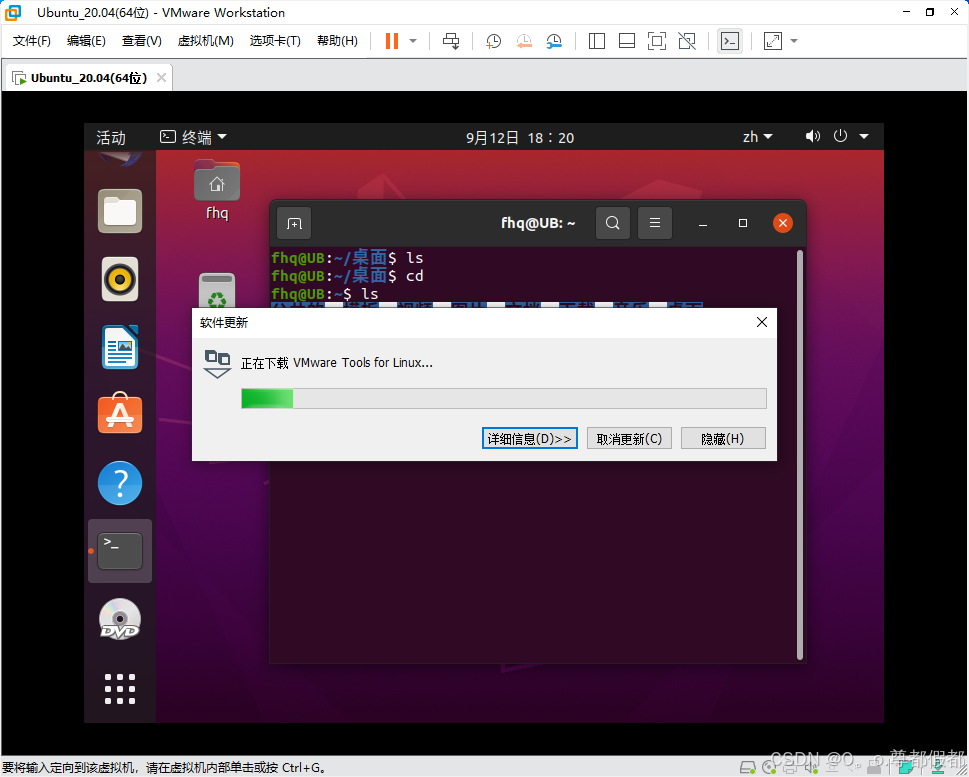Click the CD/DVD status bar icon
Image resolution: width=969 pixels, height=777 pixels.
[770, 768]
